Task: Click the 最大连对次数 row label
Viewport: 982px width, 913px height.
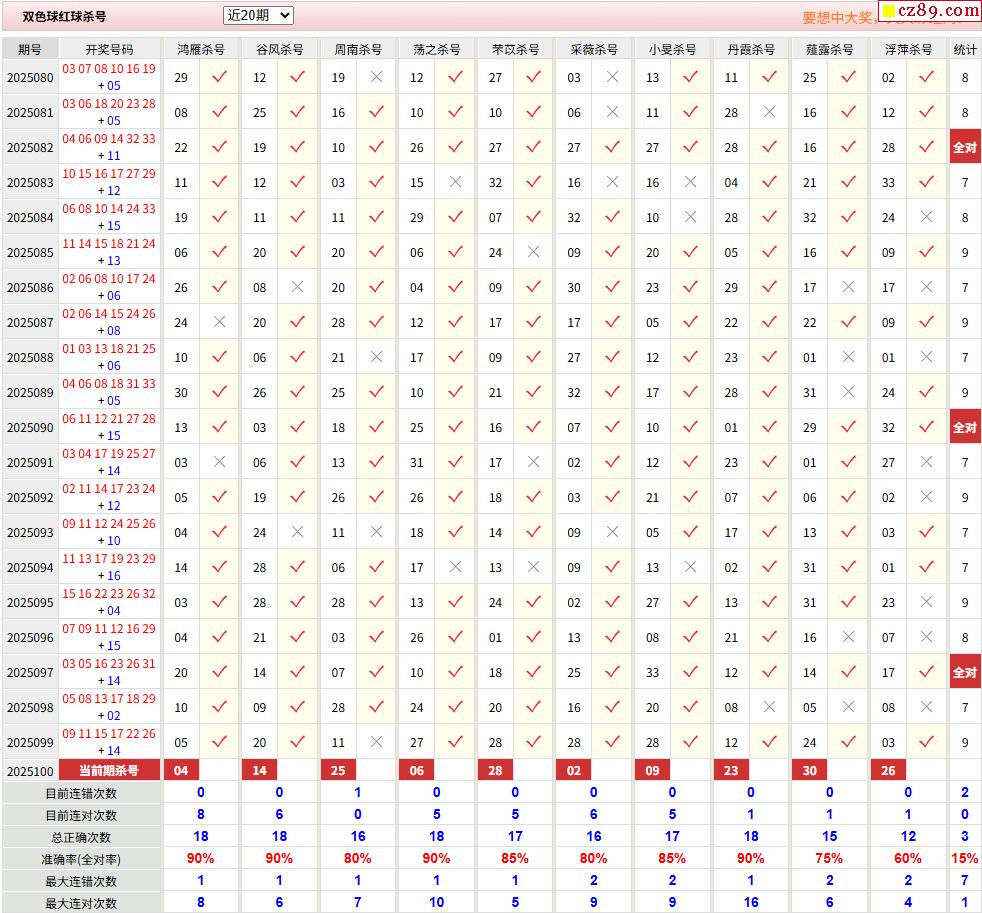Action: click(81, 903)
